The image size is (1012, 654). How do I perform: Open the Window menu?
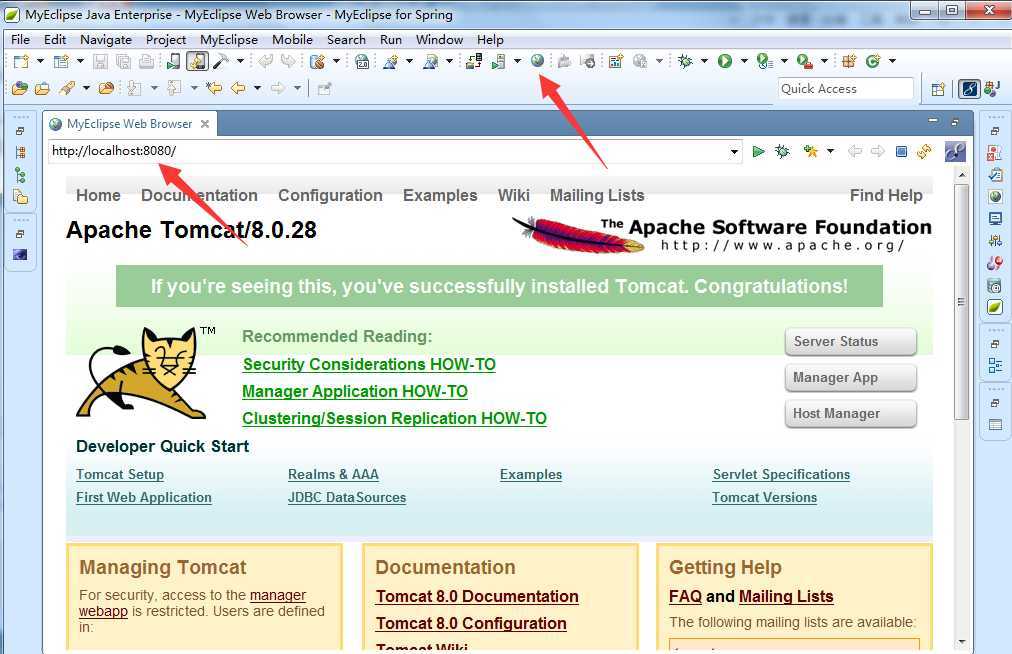440,39
